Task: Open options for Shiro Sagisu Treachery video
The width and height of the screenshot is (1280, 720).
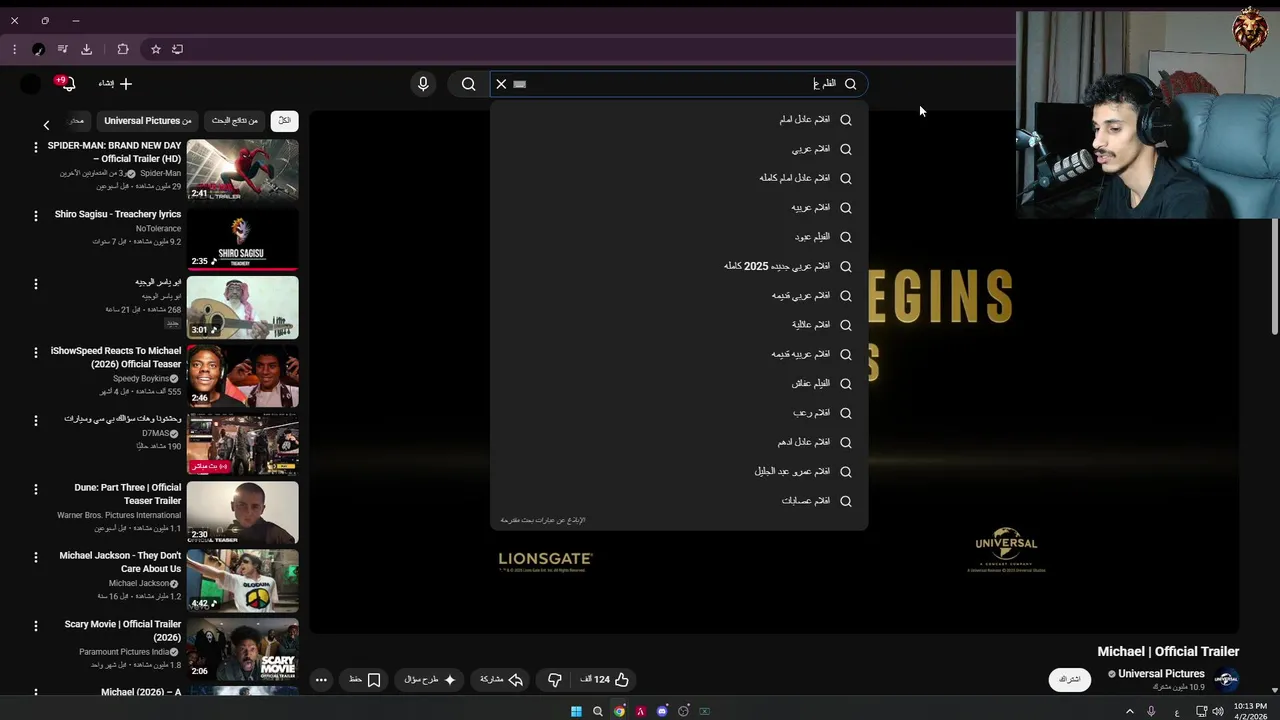Action: (36, 215)
